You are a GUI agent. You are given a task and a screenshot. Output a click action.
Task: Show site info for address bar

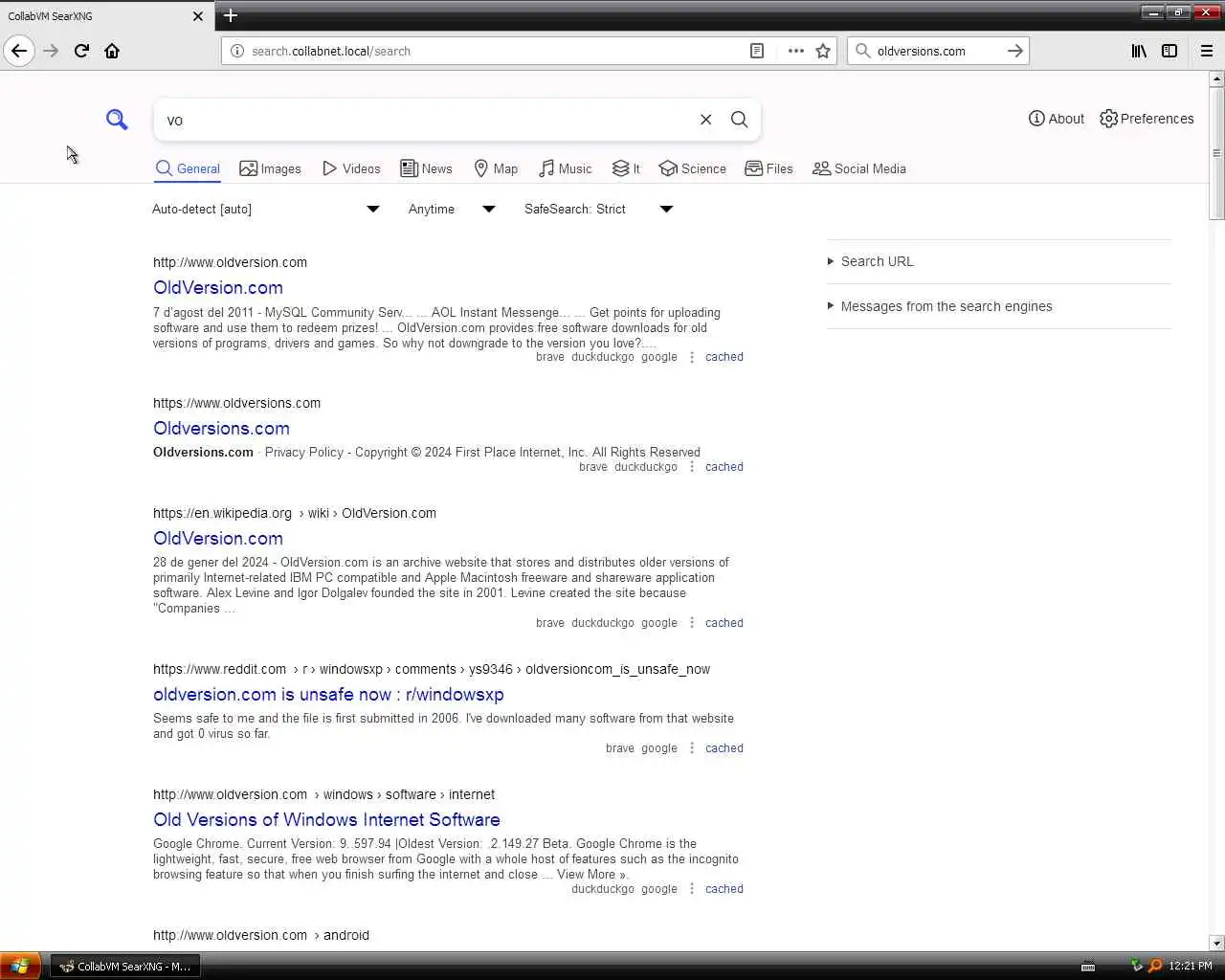point(237,51)
